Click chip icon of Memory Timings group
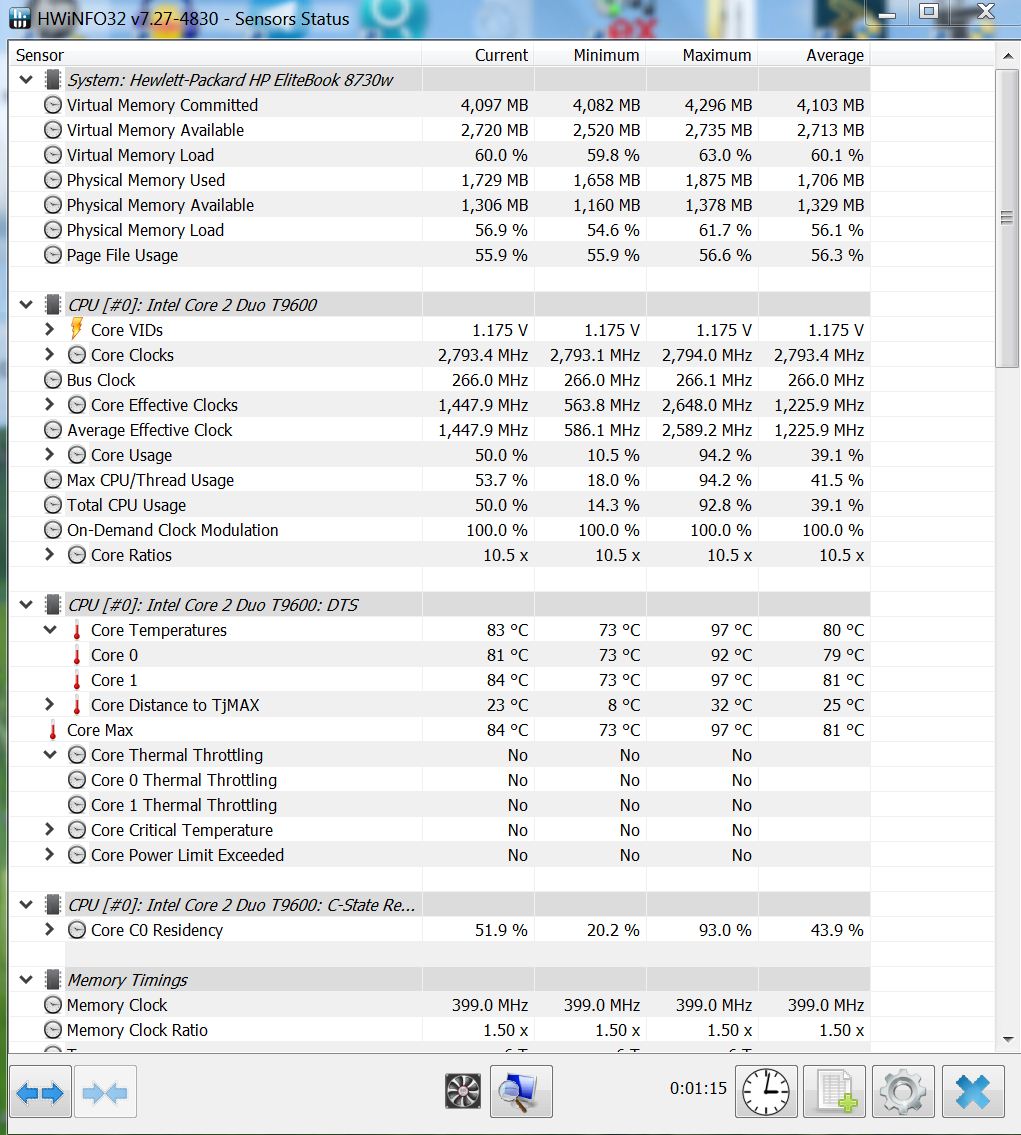1021x1135 pixels. [x=52, y=980]
